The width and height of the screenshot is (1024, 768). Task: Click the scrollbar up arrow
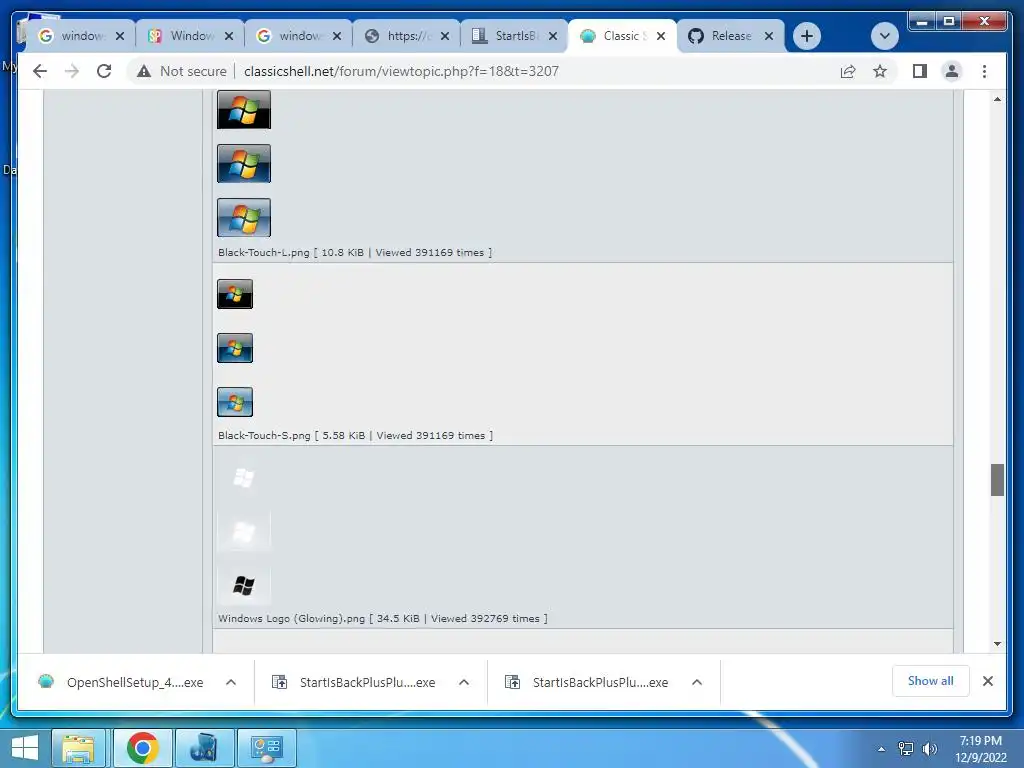(x=997, y=99)
